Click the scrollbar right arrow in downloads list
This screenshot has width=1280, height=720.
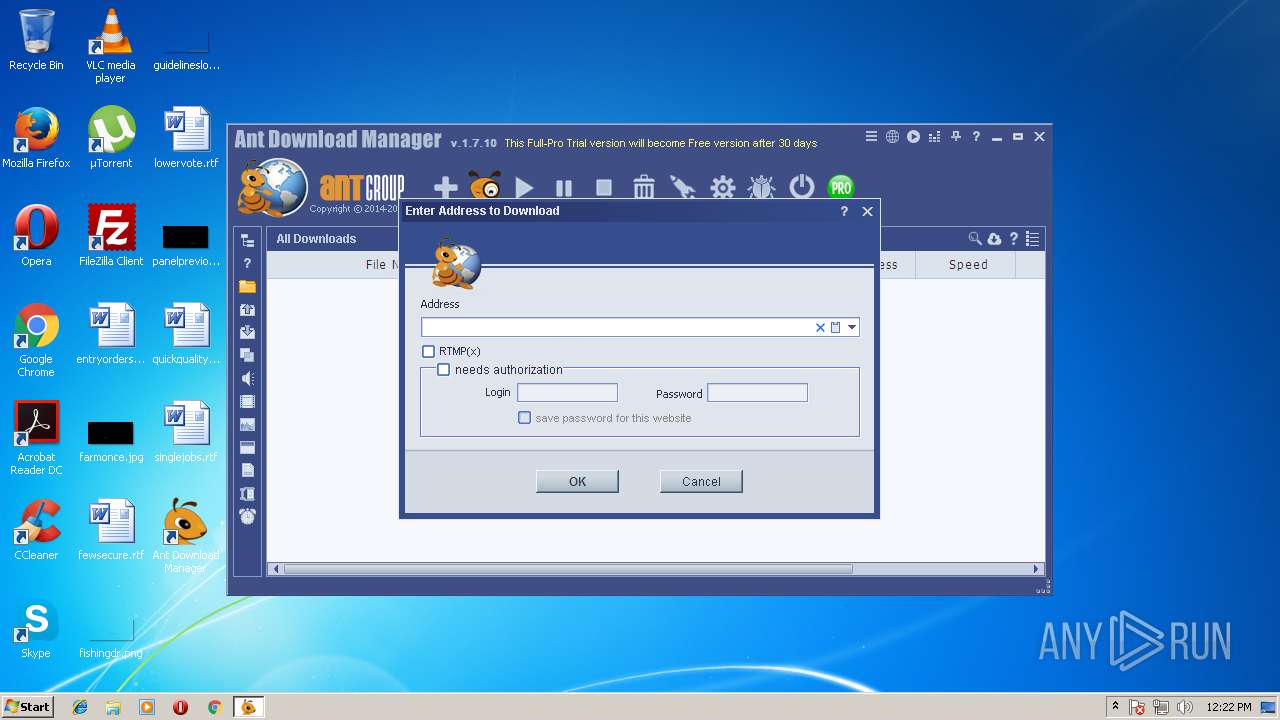[1037, 569]
